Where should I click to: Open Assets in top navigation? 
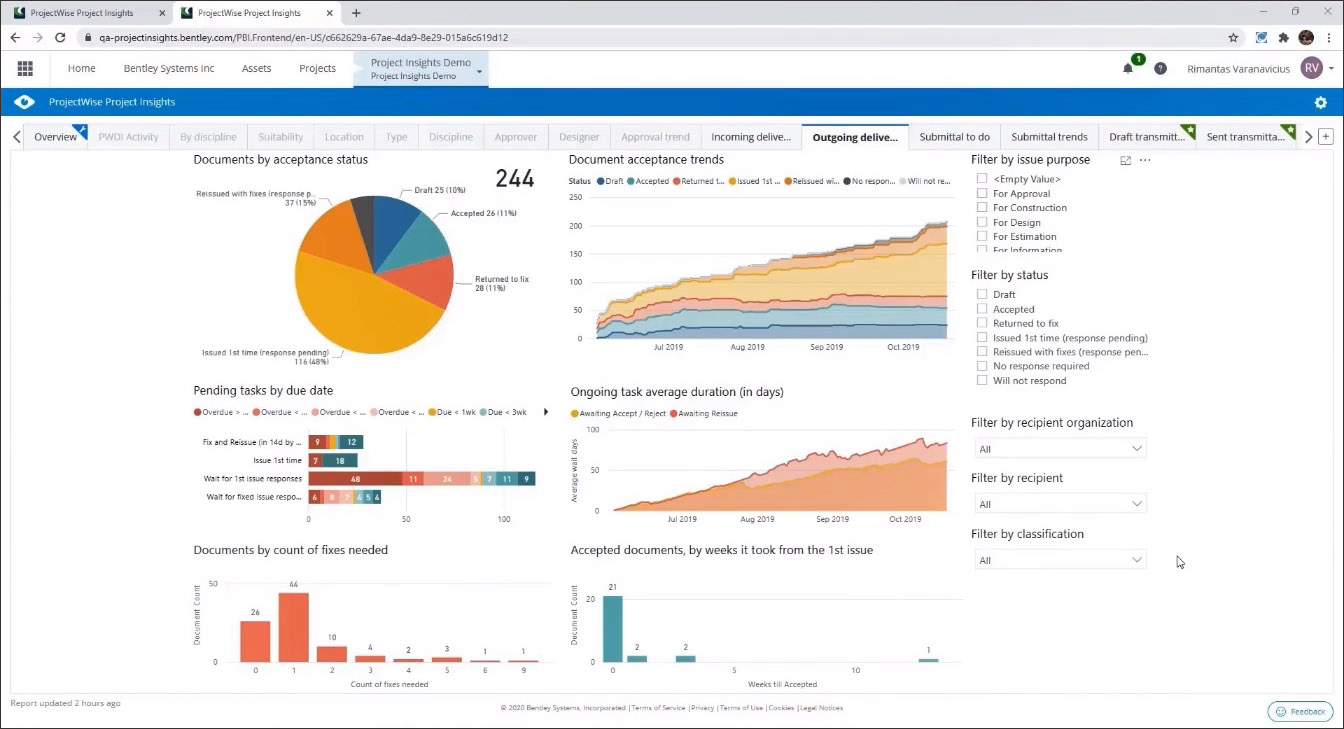[x=257, y=69]
